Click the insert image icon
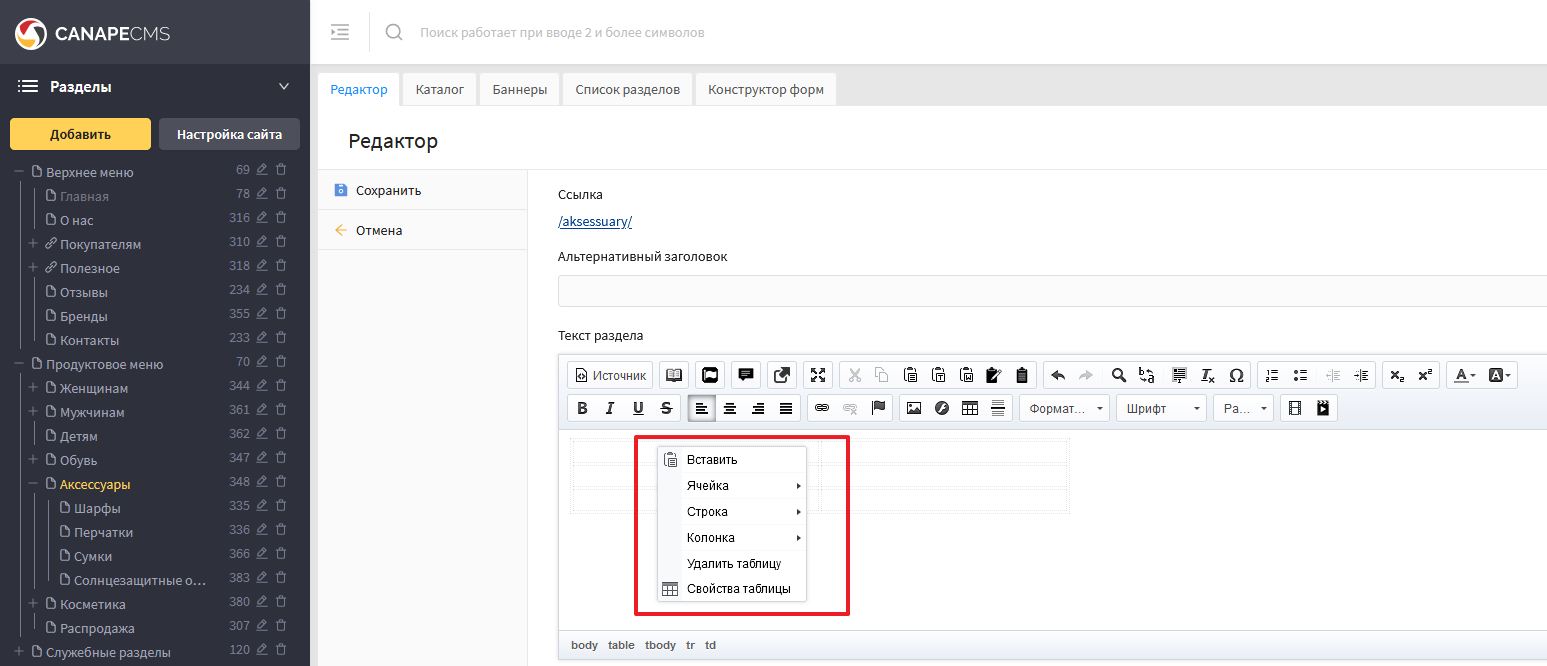This screenshot has width=1547, height=666. [913, 408]
